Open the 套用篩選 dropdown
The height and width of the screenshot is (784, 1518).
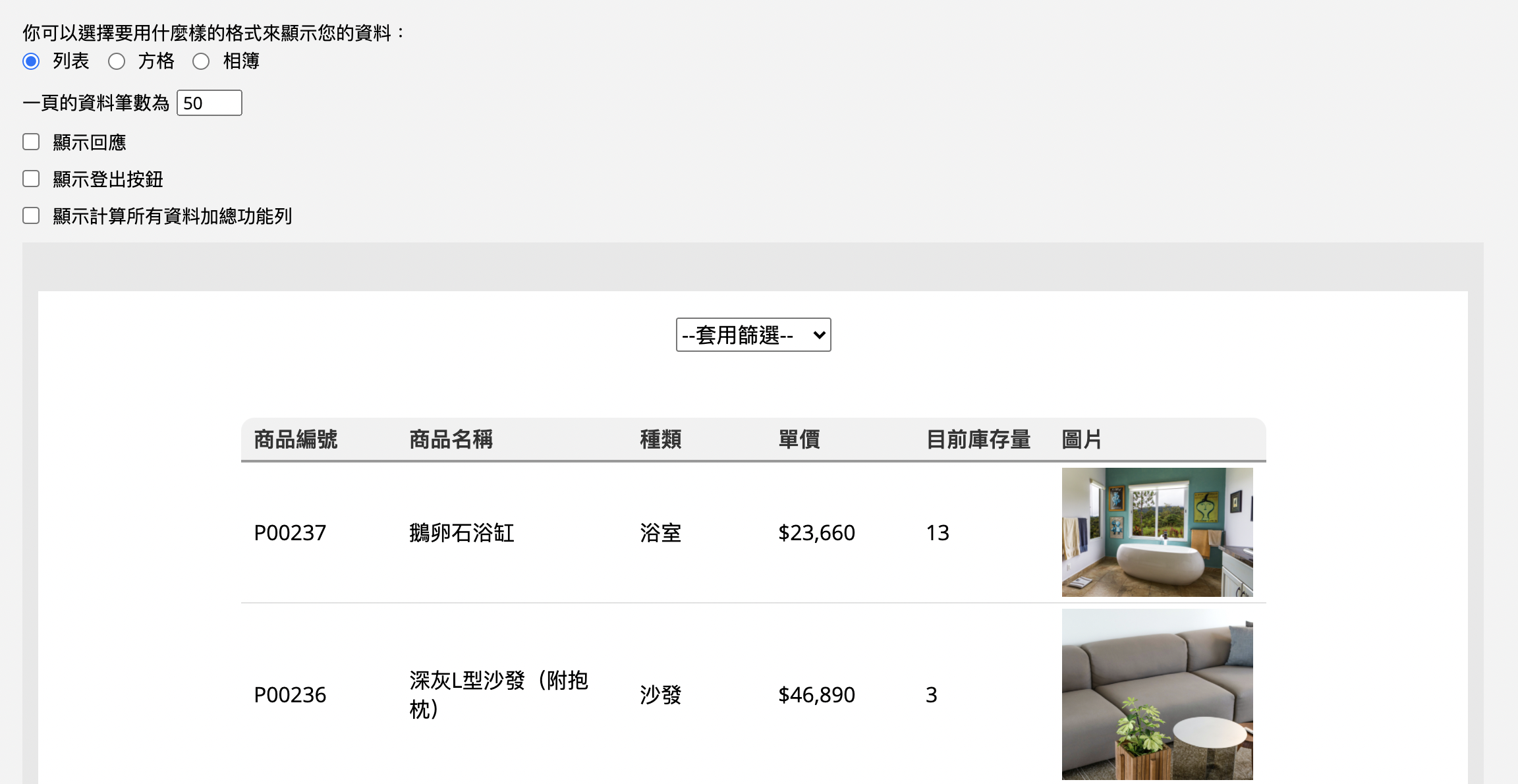click(x=753, y=335)
